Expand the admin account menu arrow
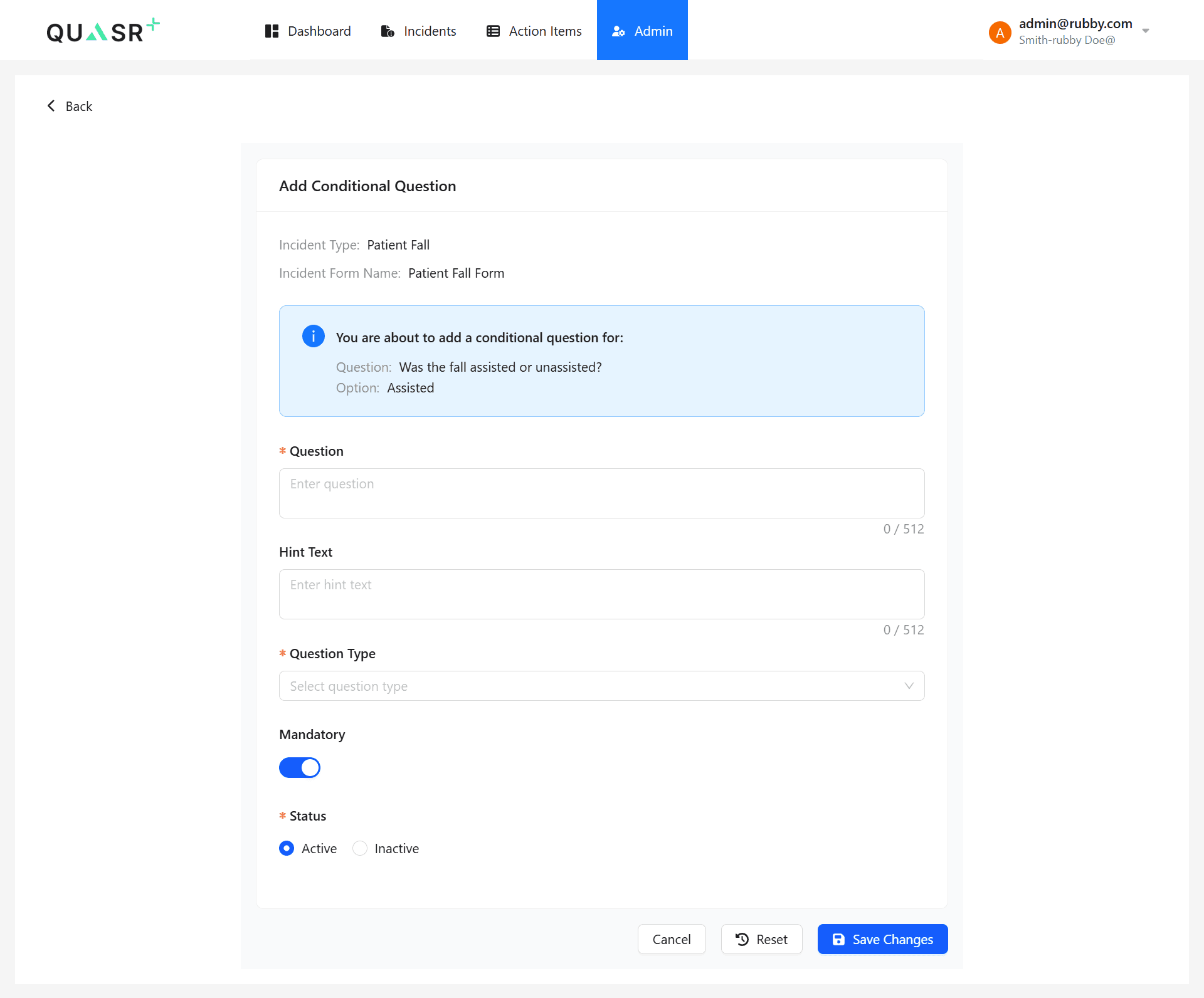 click(x=1146, y=31)
